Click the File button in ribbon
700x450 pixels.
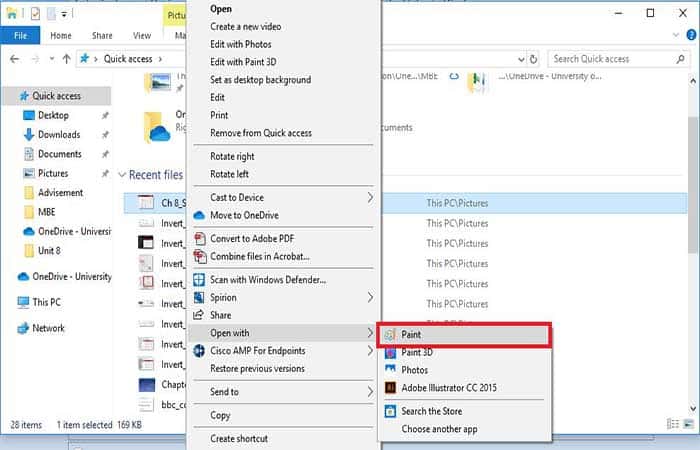(x=19, y=36)
